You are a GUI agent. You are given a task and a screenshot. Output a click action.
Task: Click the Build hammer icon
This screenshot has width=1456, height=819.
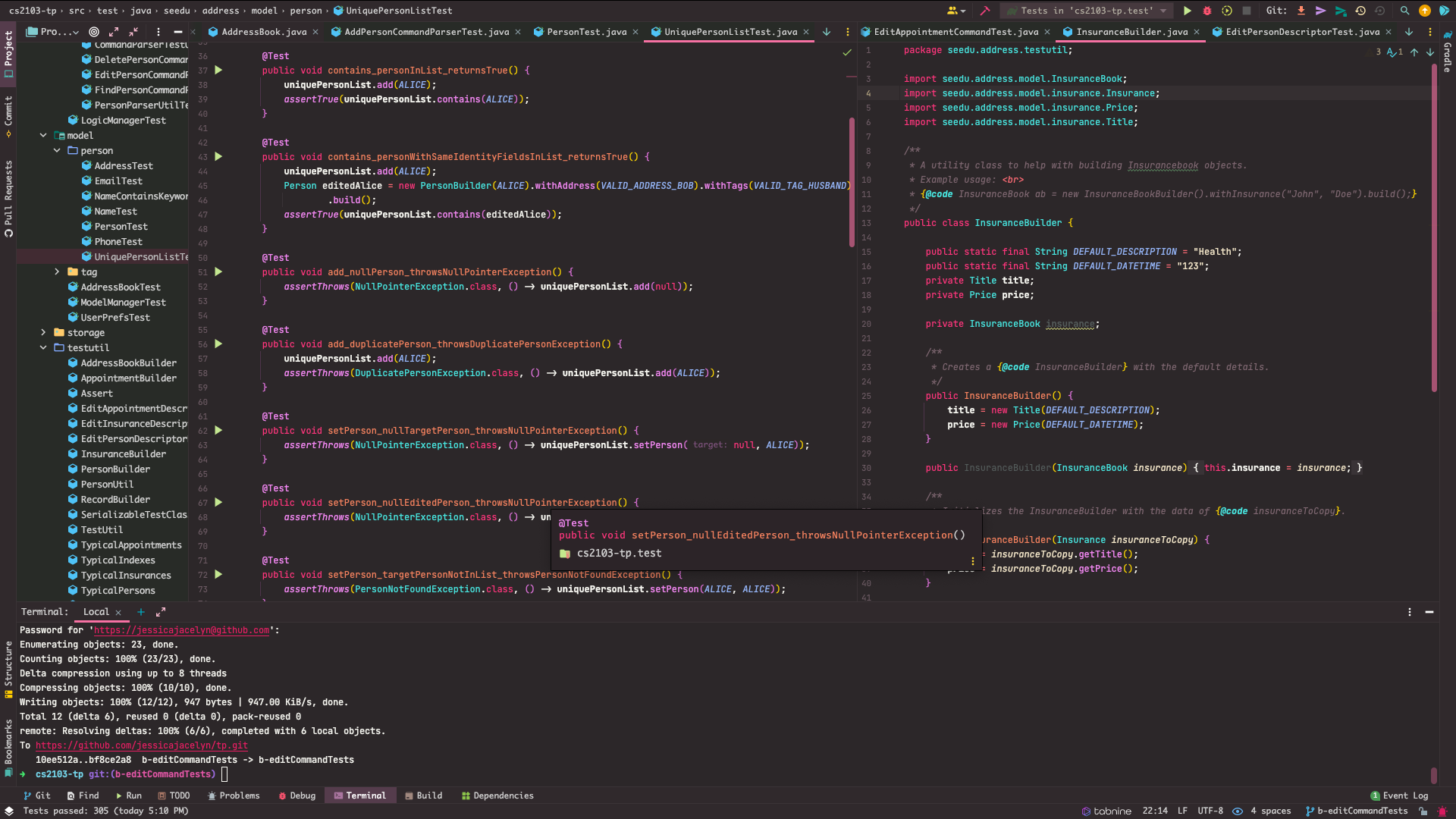[x=985, y=11]
